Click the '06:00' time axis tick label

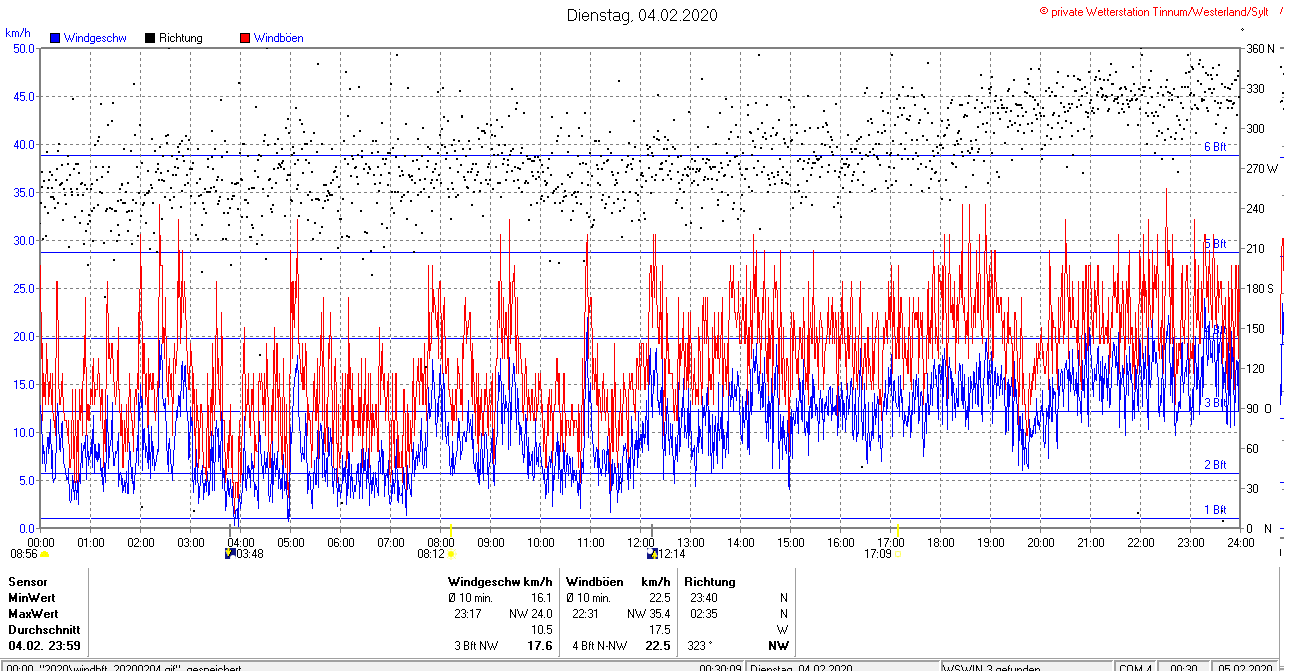[x=341, y=542]
